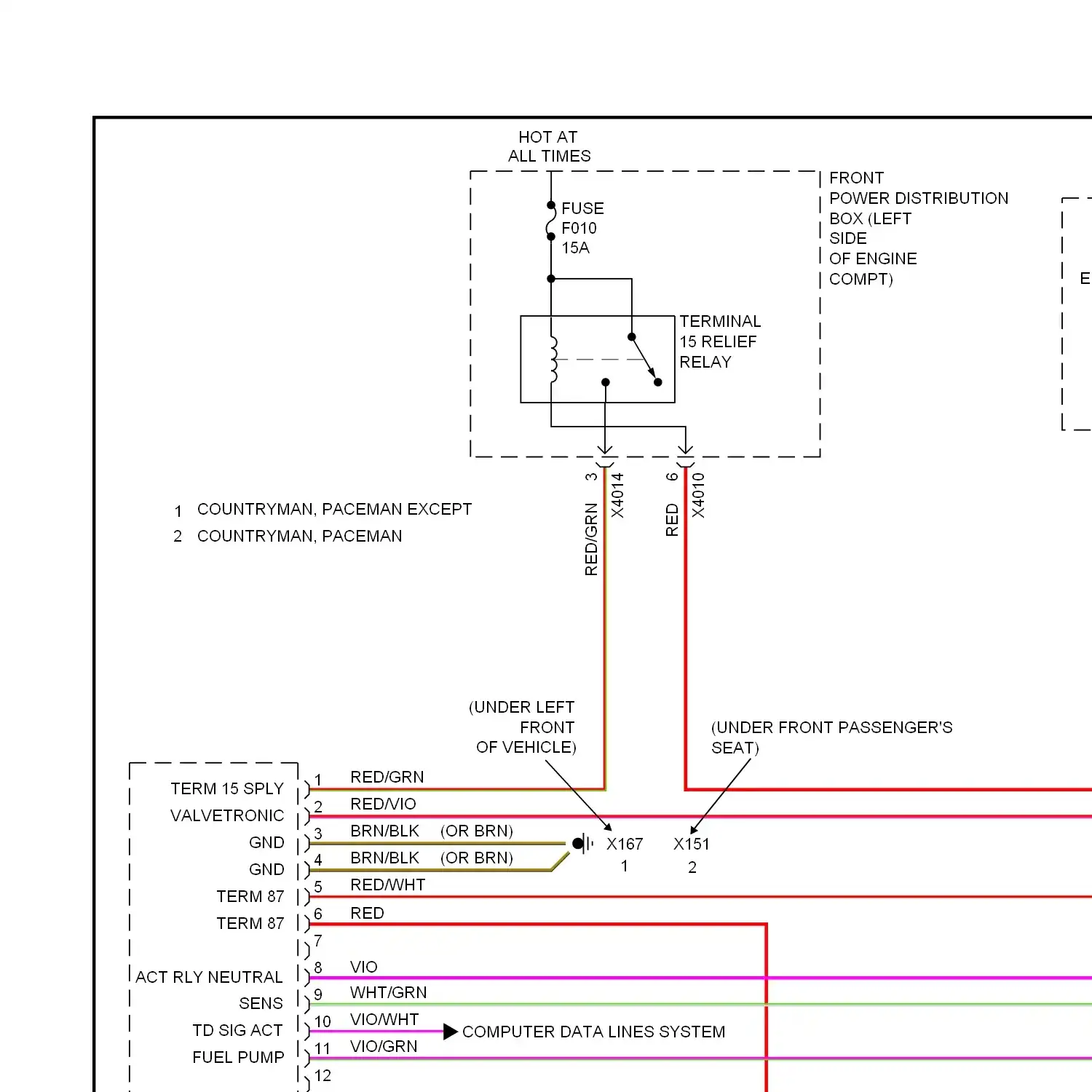Click arrowhead before COMPUTER DATA LINES SYSTEM
Screen dimensions: 1092x1092
(451, 1032)
